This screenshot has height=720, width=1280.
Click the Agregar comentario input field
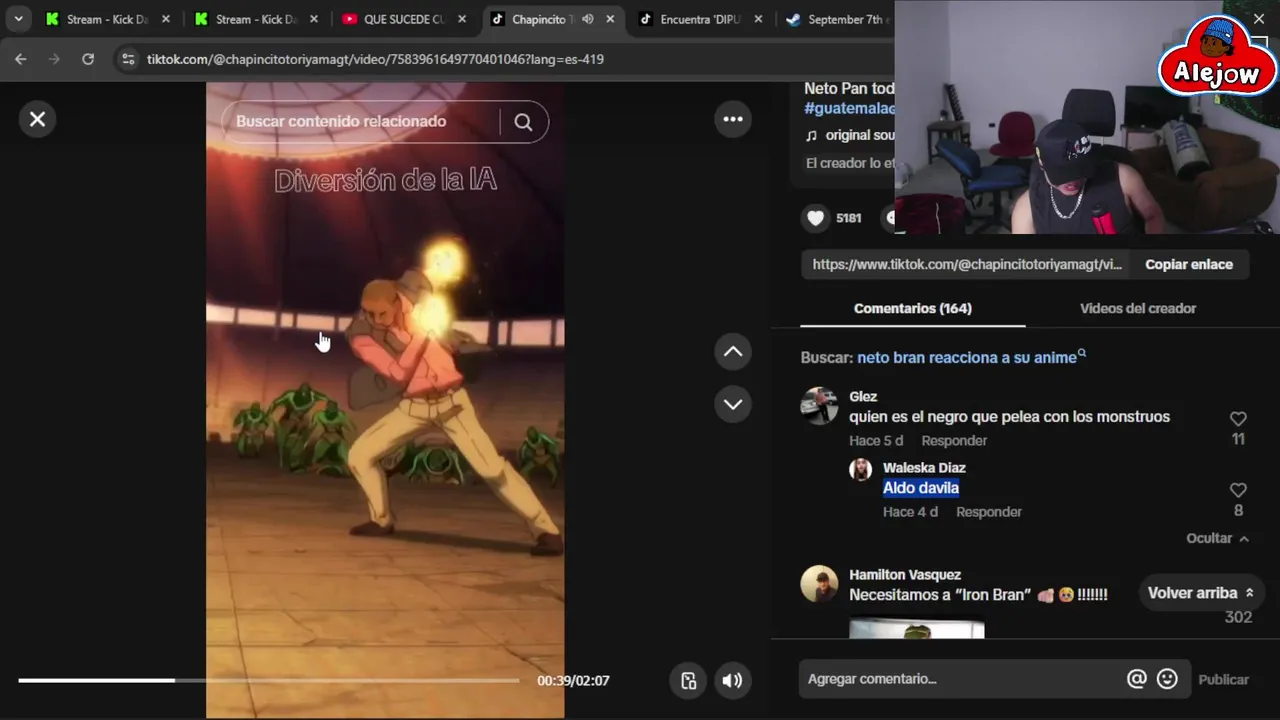960,679
